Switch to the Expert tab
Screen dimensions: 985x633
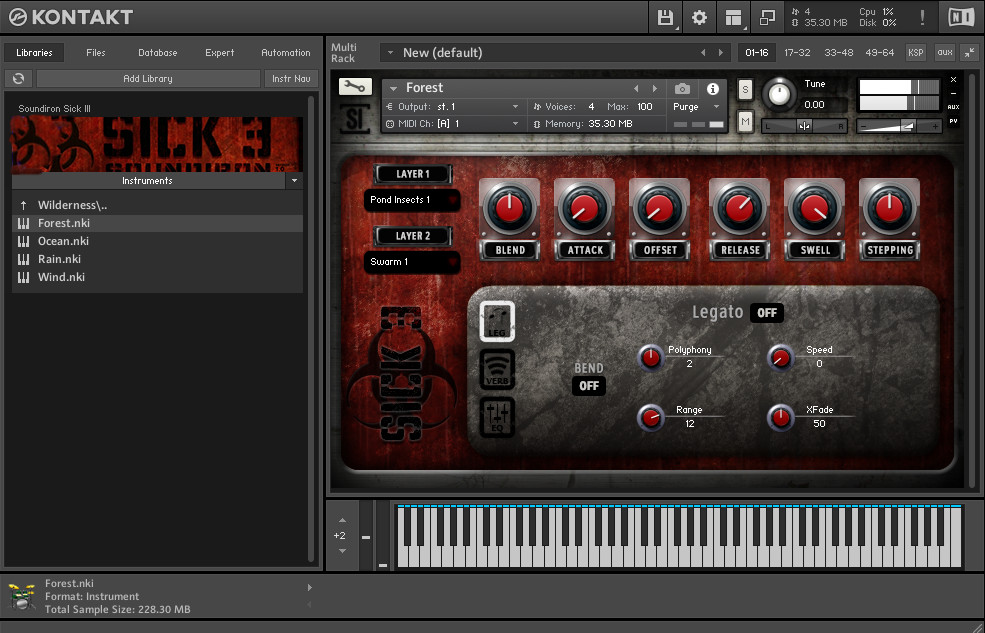coord(219,53)
